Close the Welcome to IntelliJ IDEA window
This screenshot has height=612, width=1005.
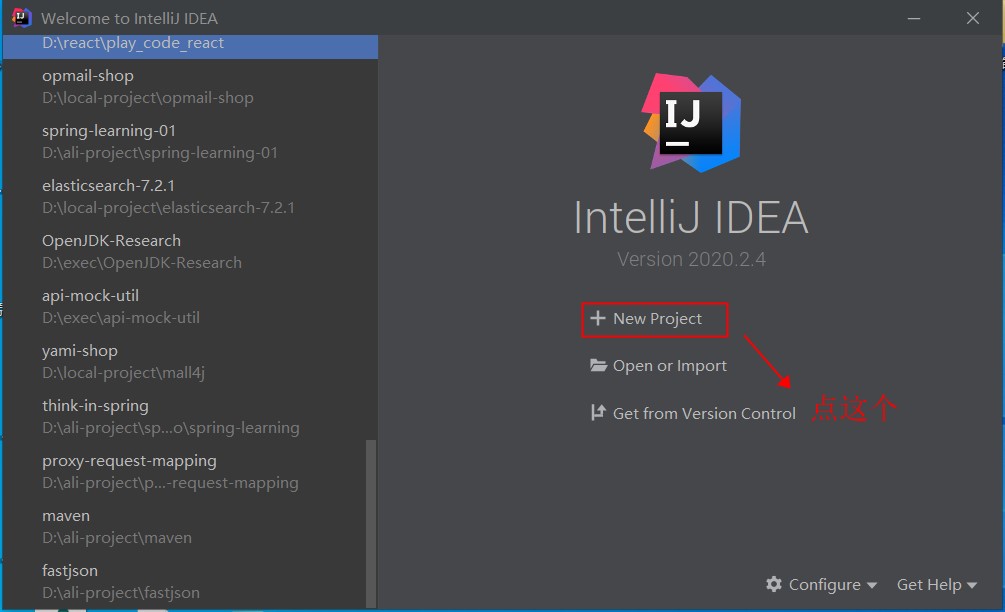972,18
